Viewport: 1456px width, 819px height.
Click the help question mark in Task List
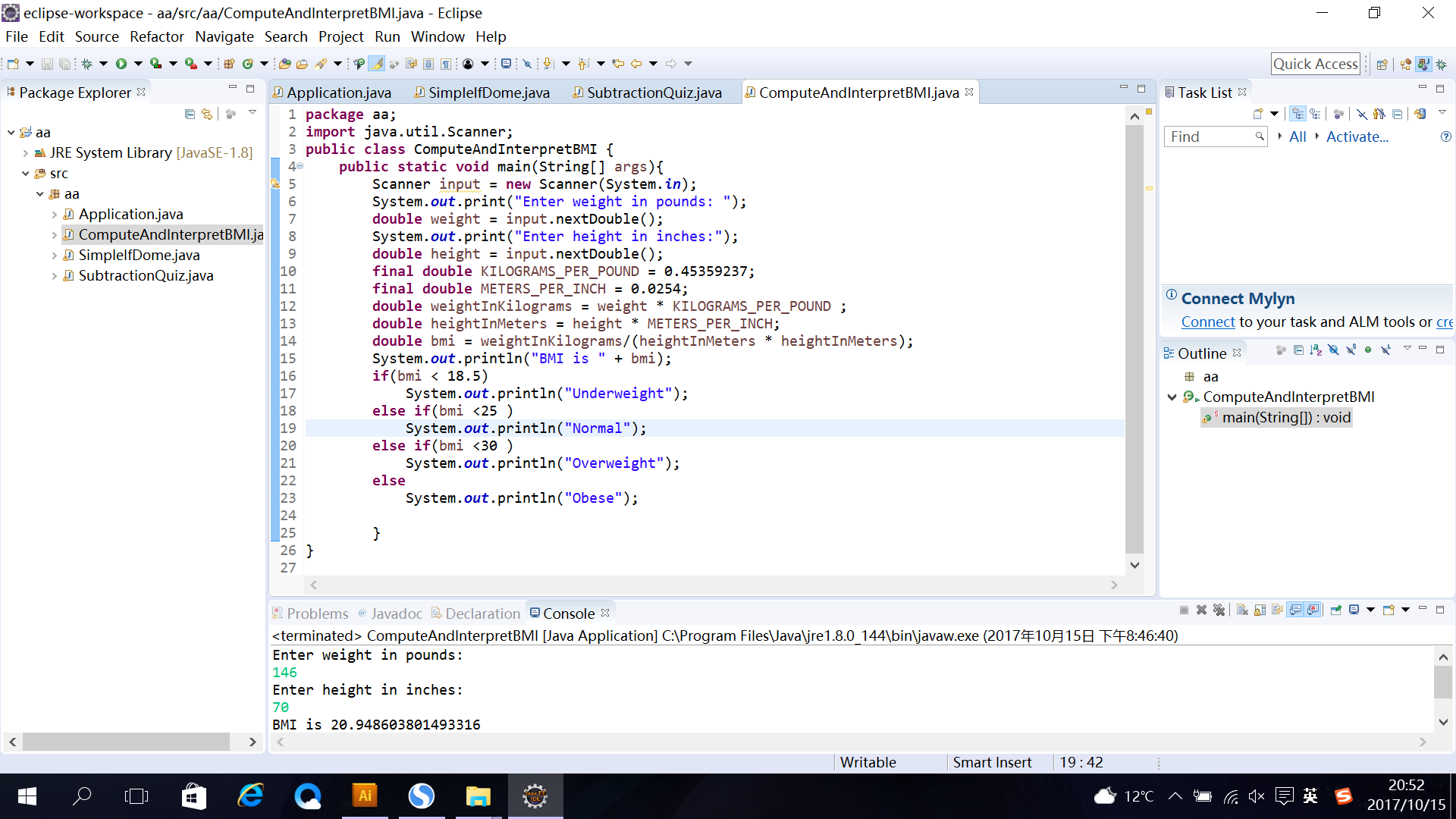point(1445,136)
